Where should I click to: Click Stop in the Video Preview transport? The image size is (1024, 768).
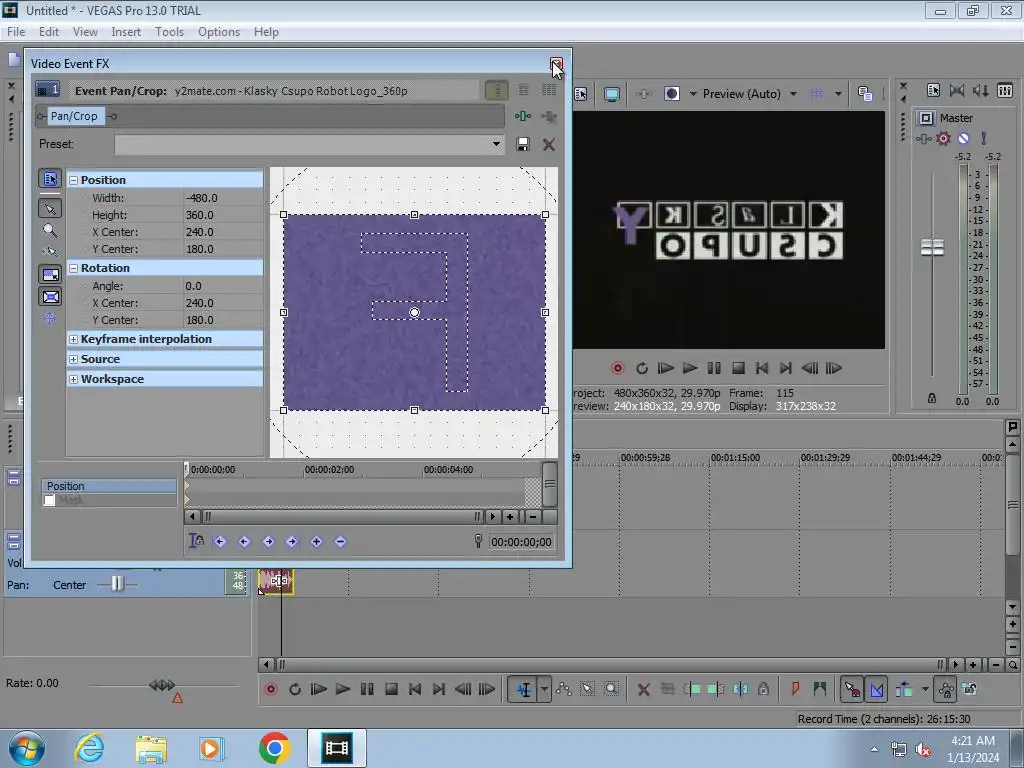tap(738, 368)
